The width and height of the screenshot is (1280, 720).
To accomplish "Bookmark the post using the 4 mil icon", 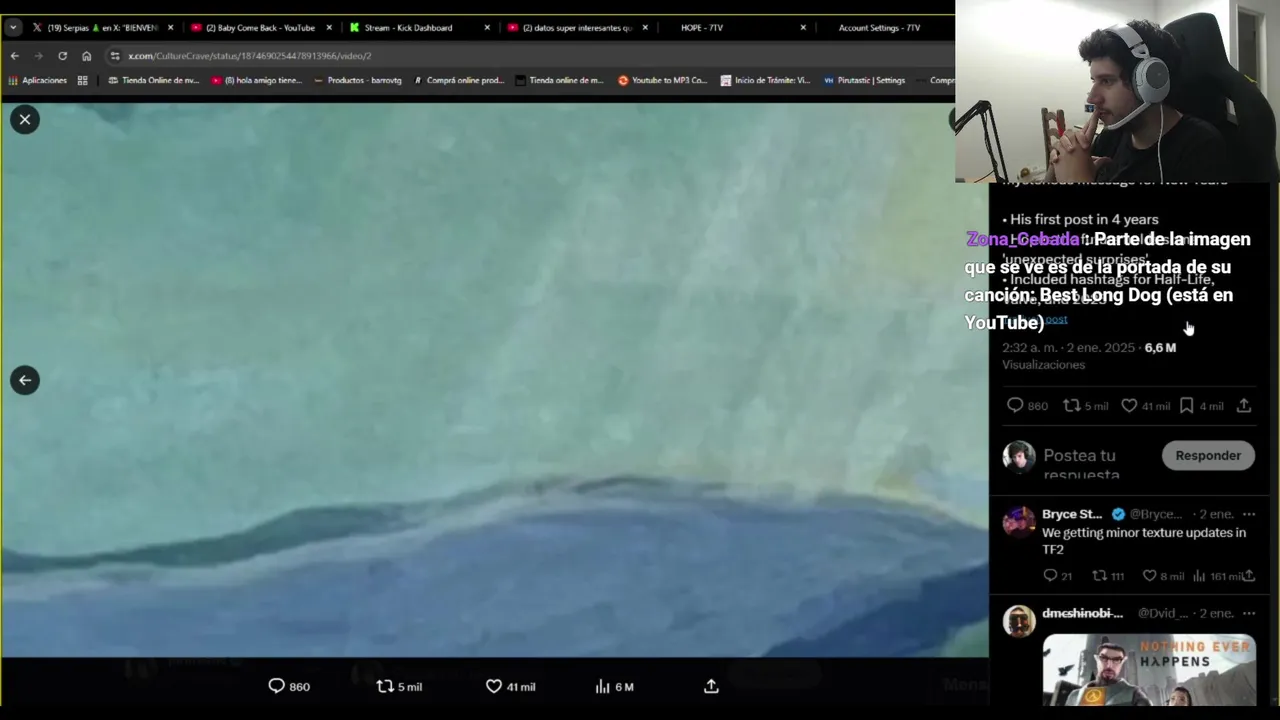I will click(x=1201, y=405).
